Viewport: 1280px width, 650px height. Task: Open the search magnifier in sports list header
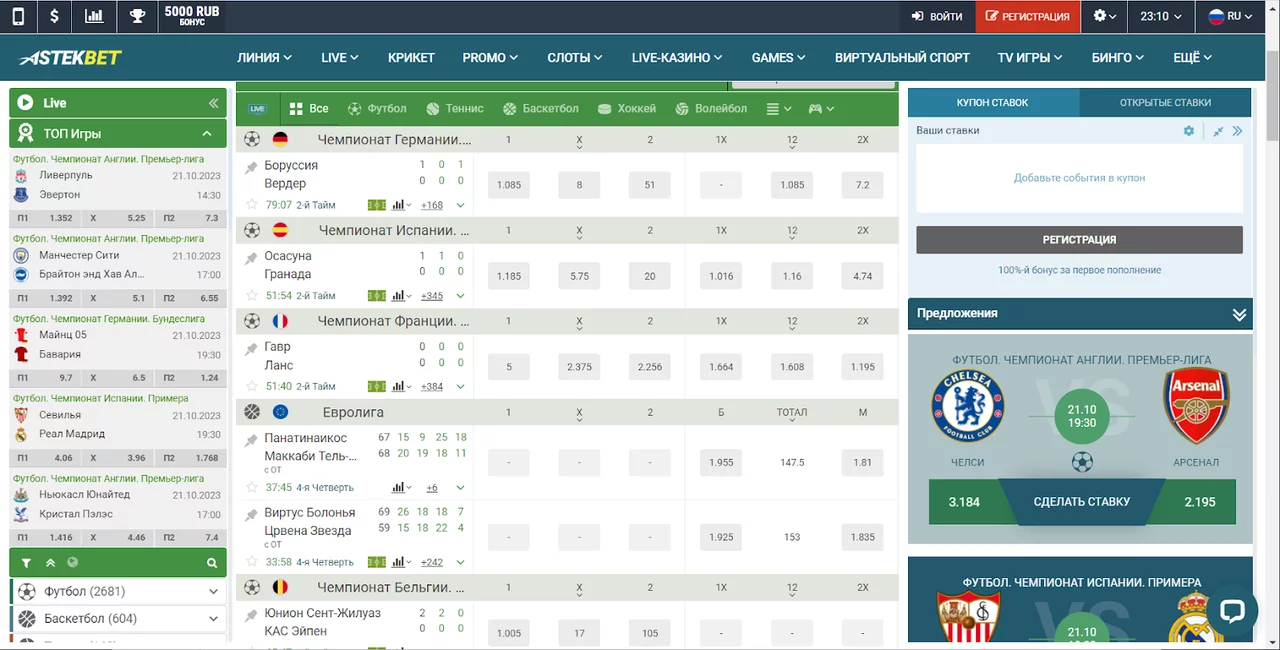coord(212,563)
